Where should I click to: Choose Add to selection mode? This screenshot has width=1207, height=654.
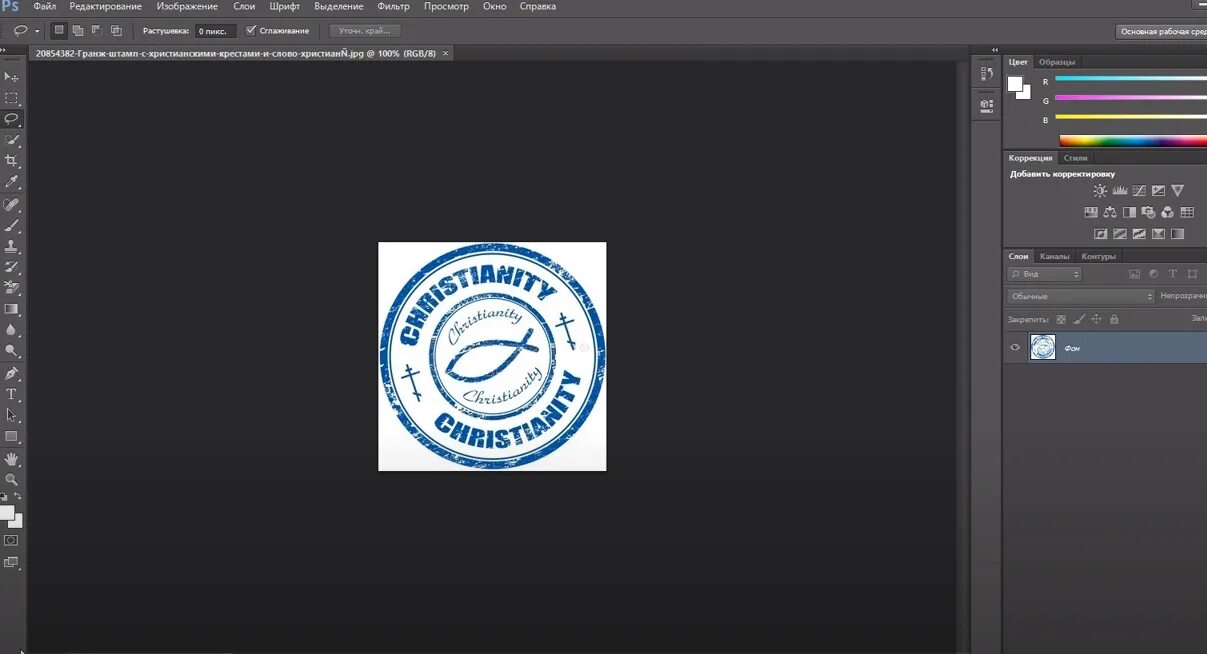78,31
